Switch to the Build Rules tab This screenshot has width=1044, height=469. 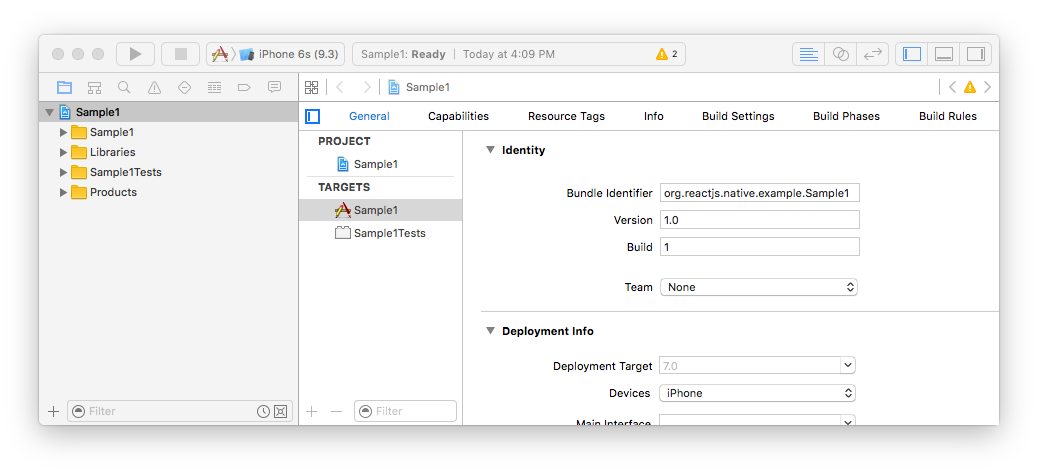948,116
